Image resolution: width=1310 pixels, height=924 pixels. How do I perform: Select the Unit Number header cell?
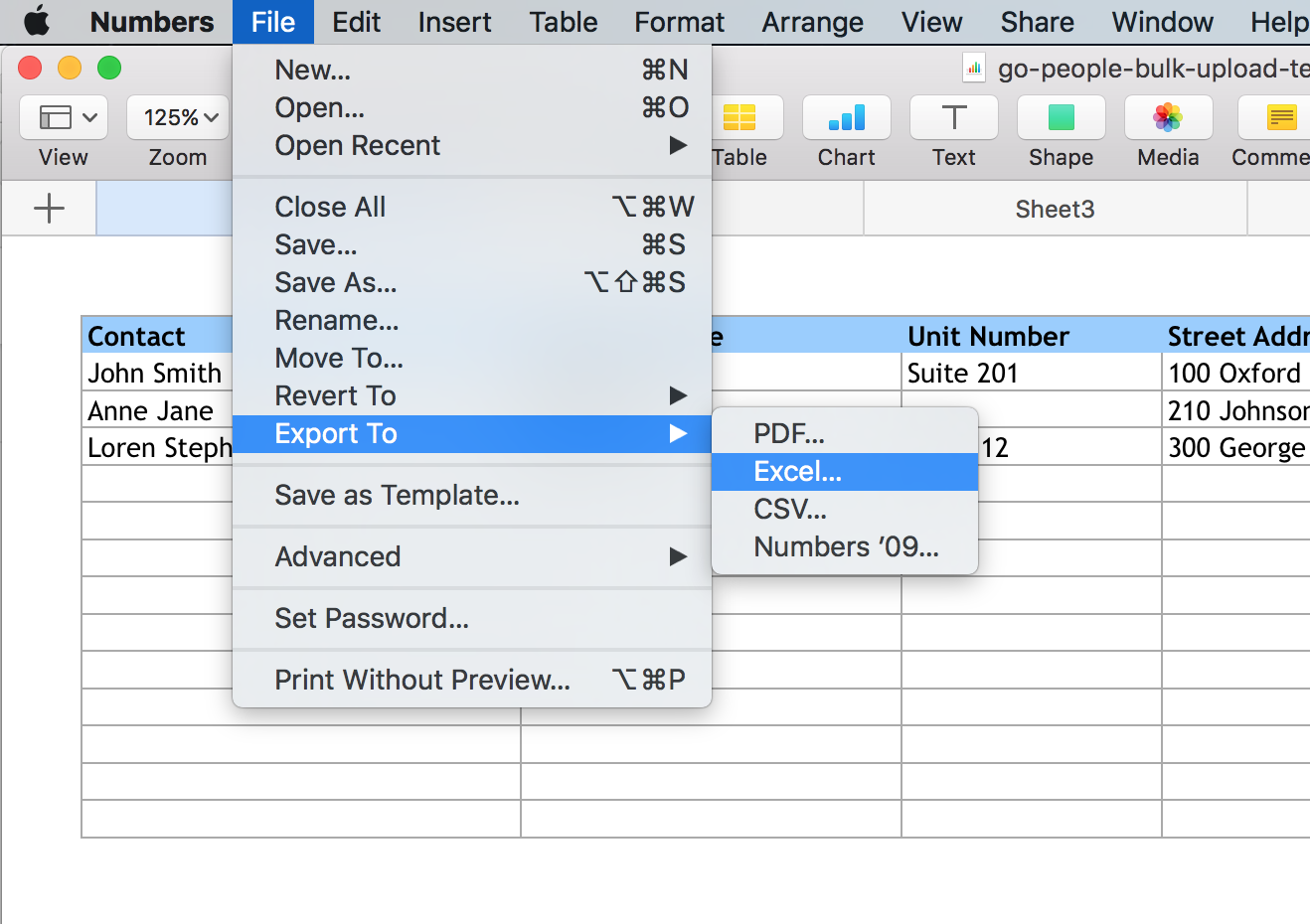click(1032, 336)
